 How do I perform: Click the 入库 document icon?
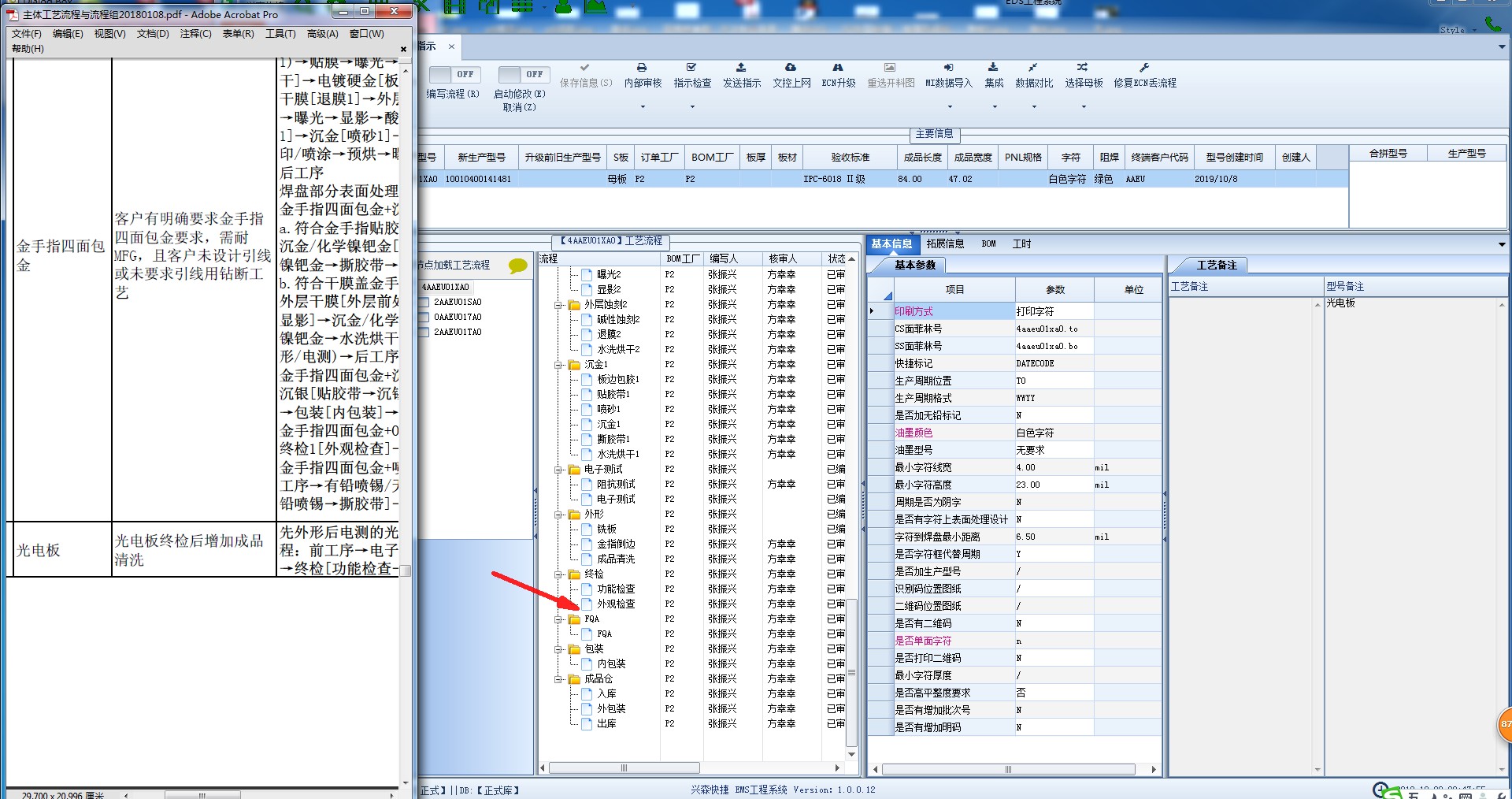[x=587, y=694]
